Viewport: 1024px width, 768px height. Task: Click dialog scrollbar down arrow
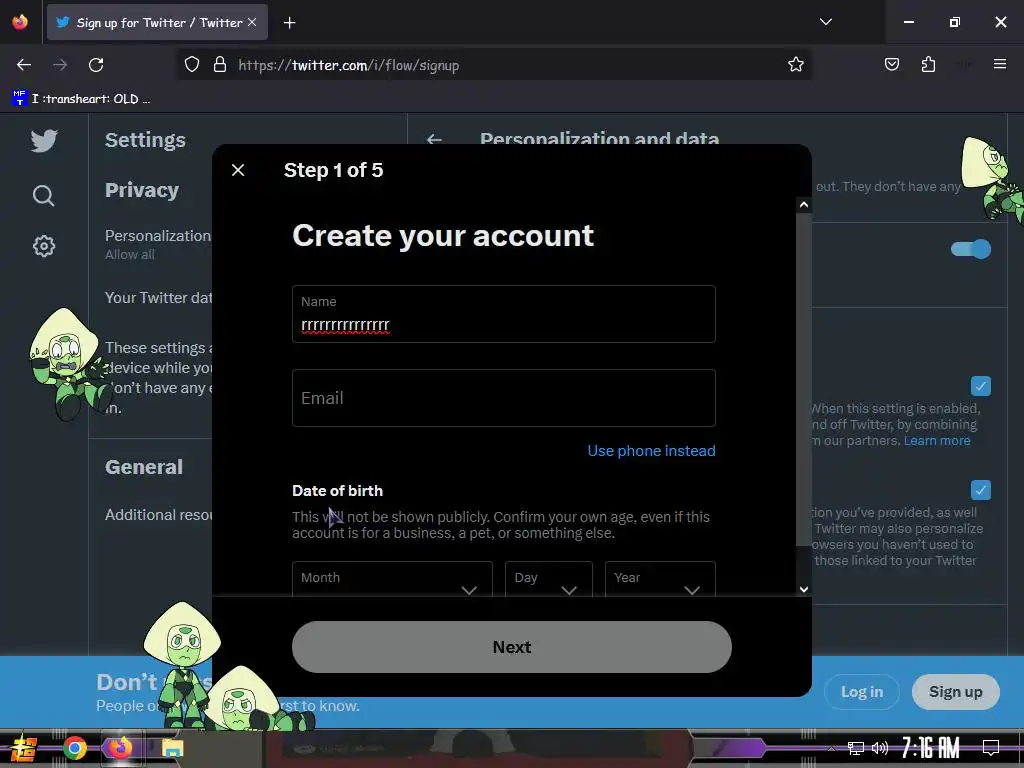pos(804,588)
